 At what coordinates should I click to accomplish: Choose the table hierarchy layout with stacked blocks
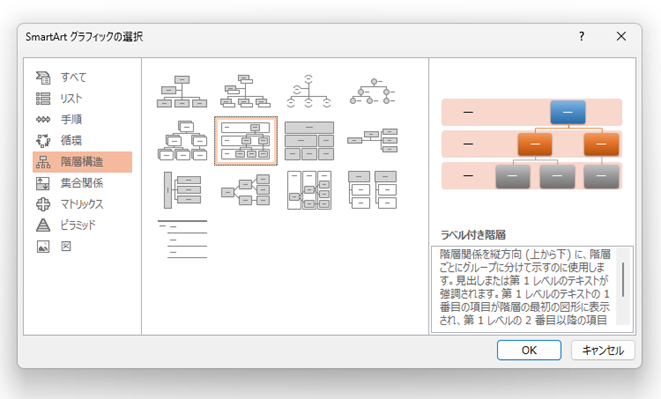(309, 141)
